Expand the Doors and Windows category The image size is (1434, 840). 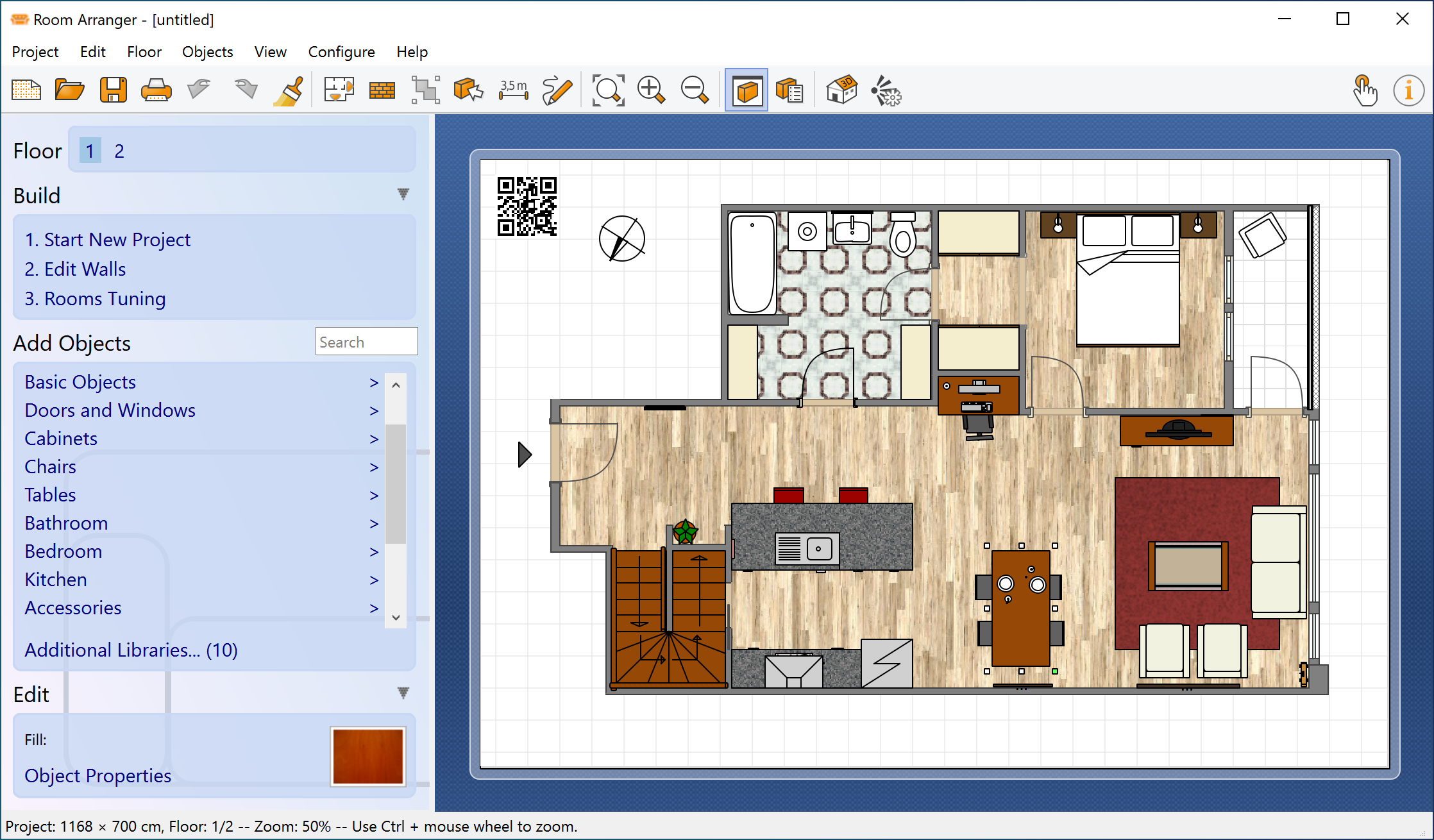(x=110, y=410)
